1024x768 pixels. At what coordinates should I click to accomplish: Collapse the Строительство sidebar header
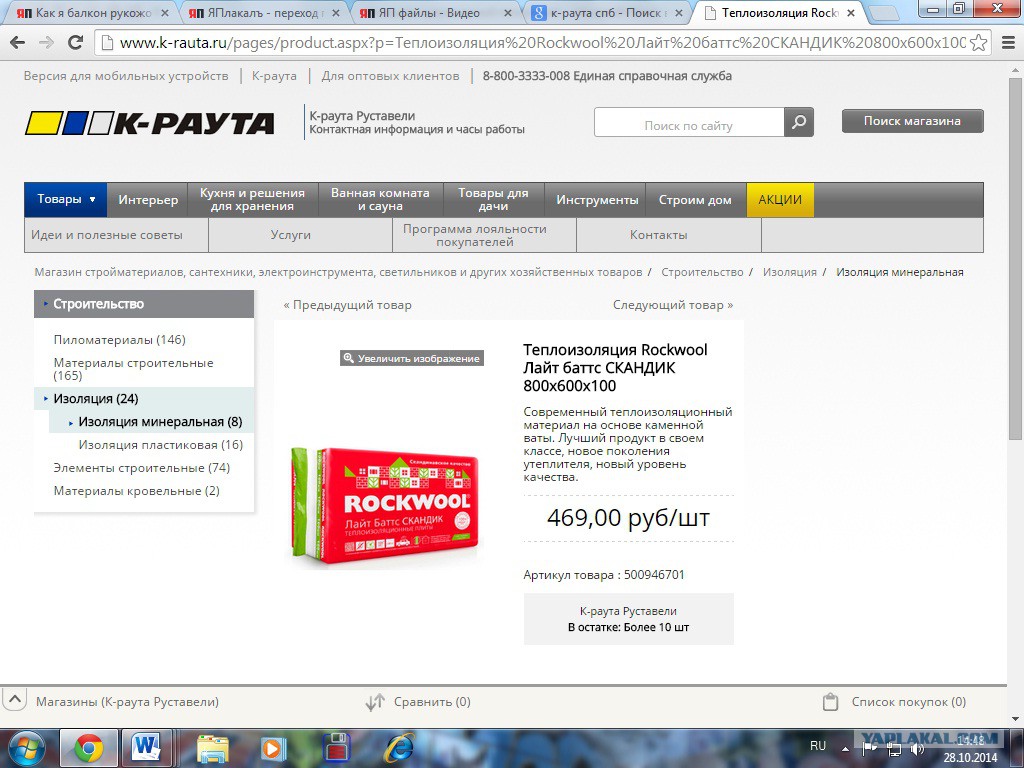144,304
